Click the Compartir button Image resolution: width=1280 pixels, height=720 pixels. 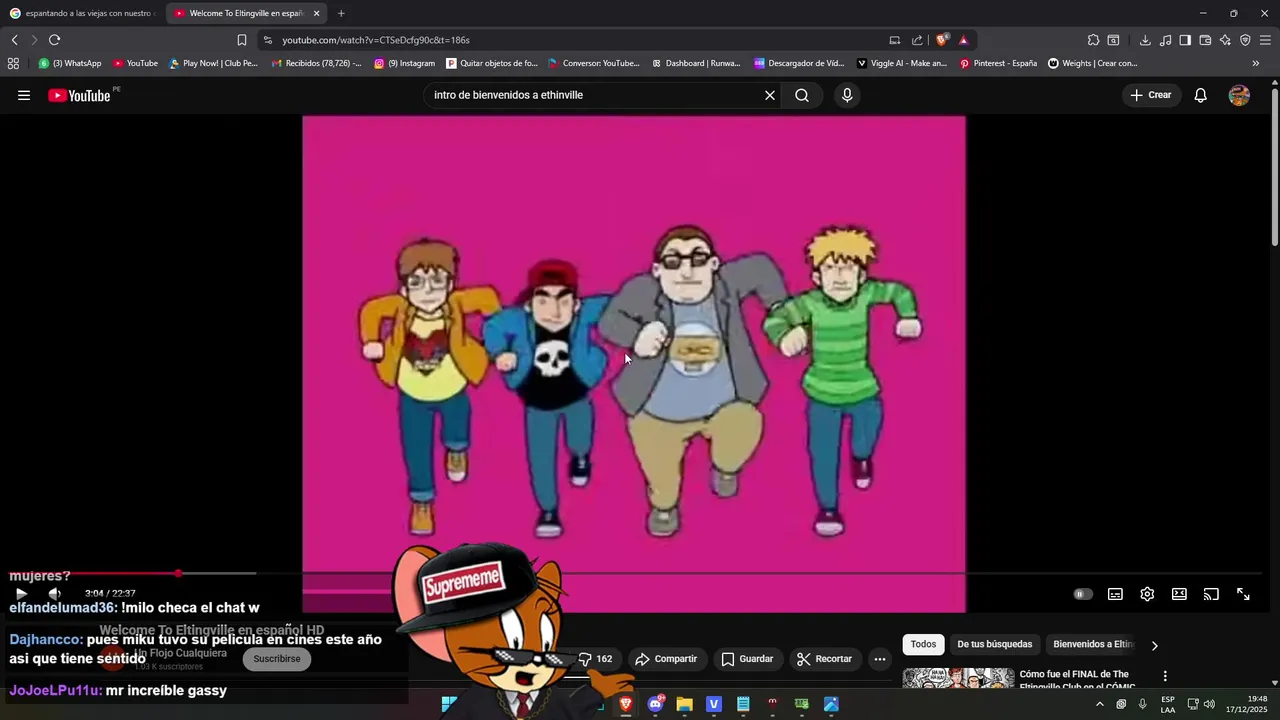(666, 659)
